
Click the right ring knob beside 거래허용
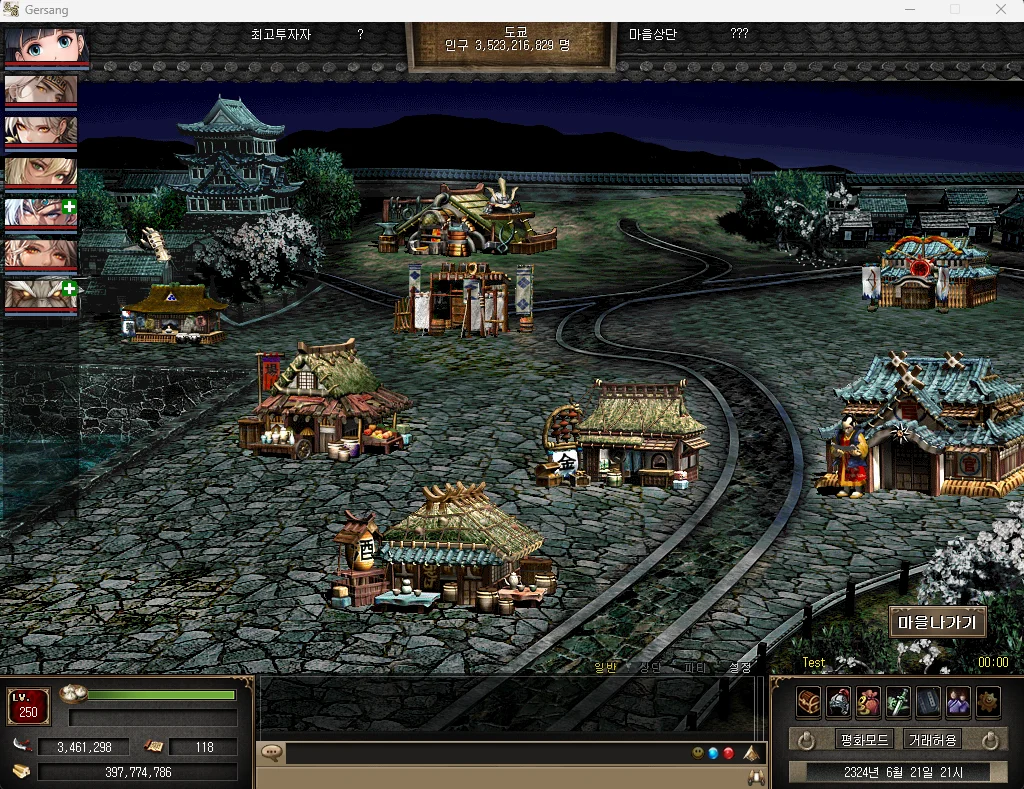tap(991, 740)
